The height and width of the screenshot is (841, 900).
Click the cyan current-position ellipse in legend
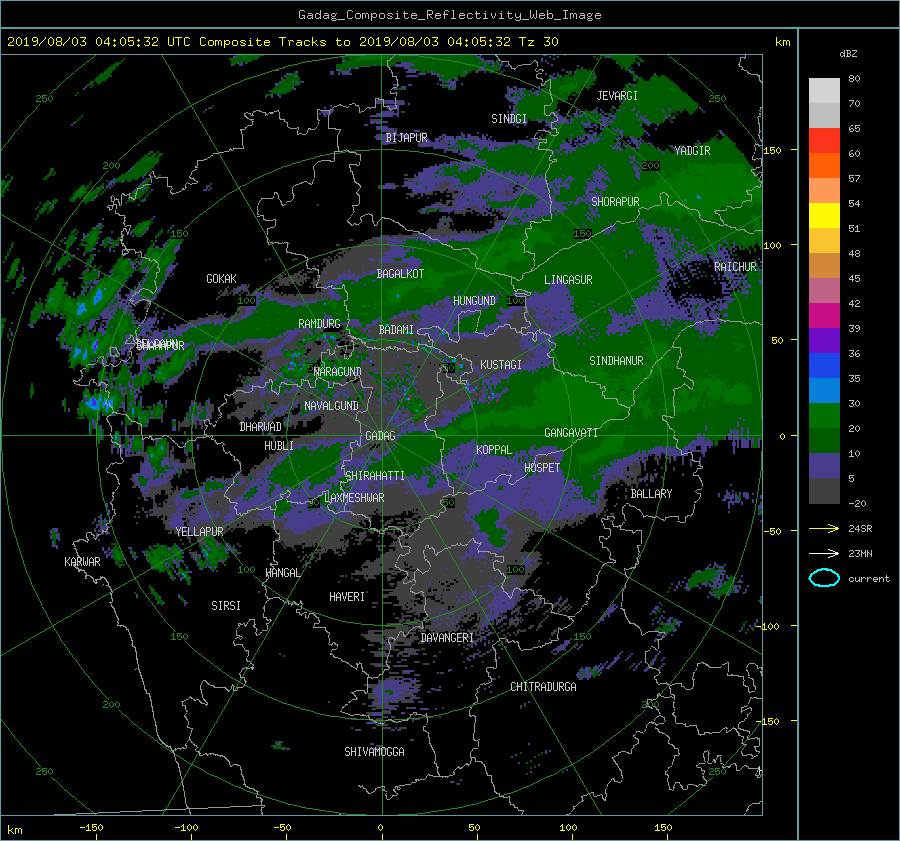click(824, 578)
